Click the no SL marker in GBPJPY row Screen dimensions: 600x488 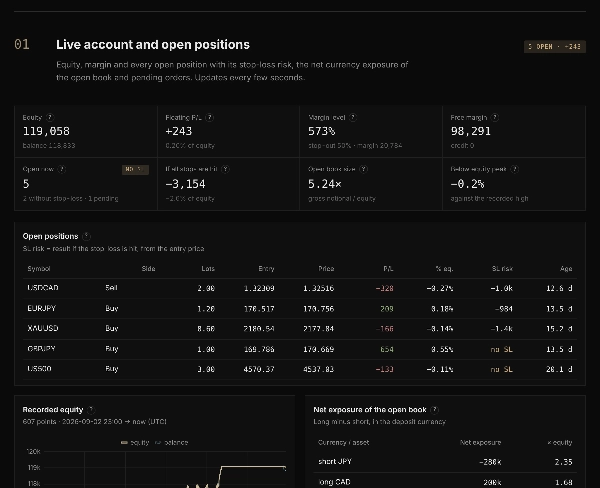pyautogui.click(x=502, y=349)
